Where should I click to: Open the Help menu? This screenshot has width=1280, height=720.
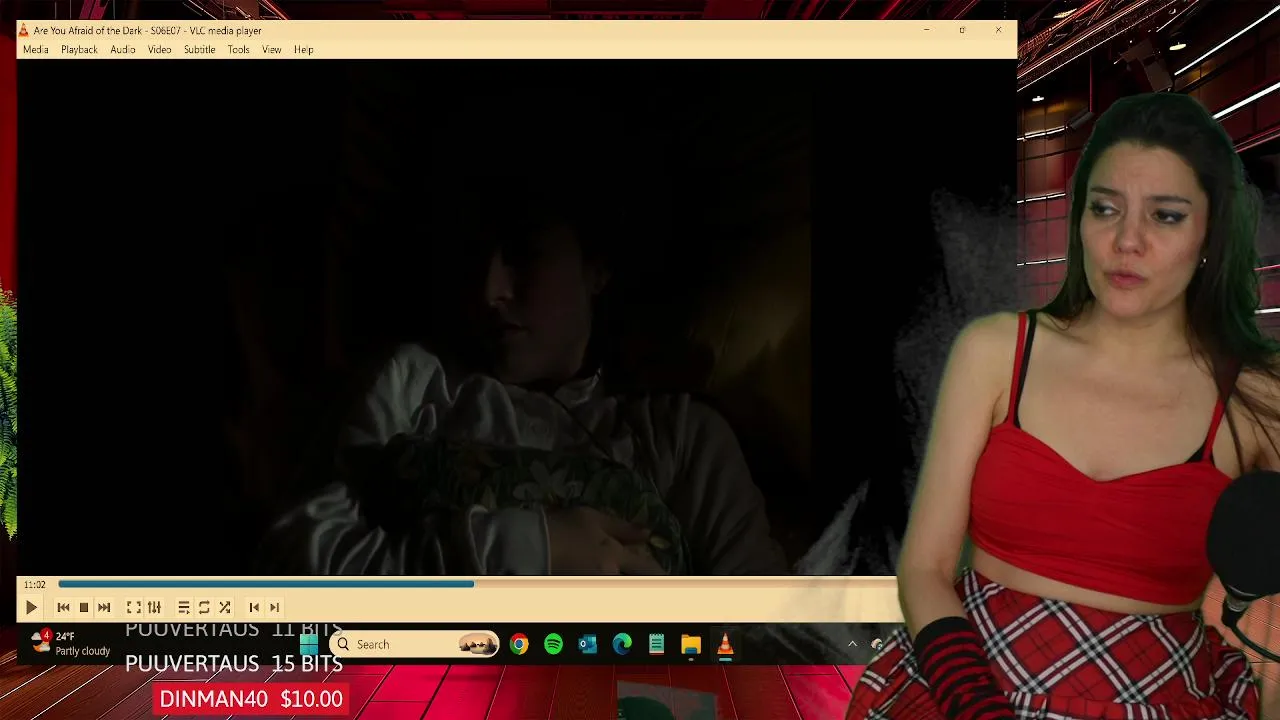point(303,49)
